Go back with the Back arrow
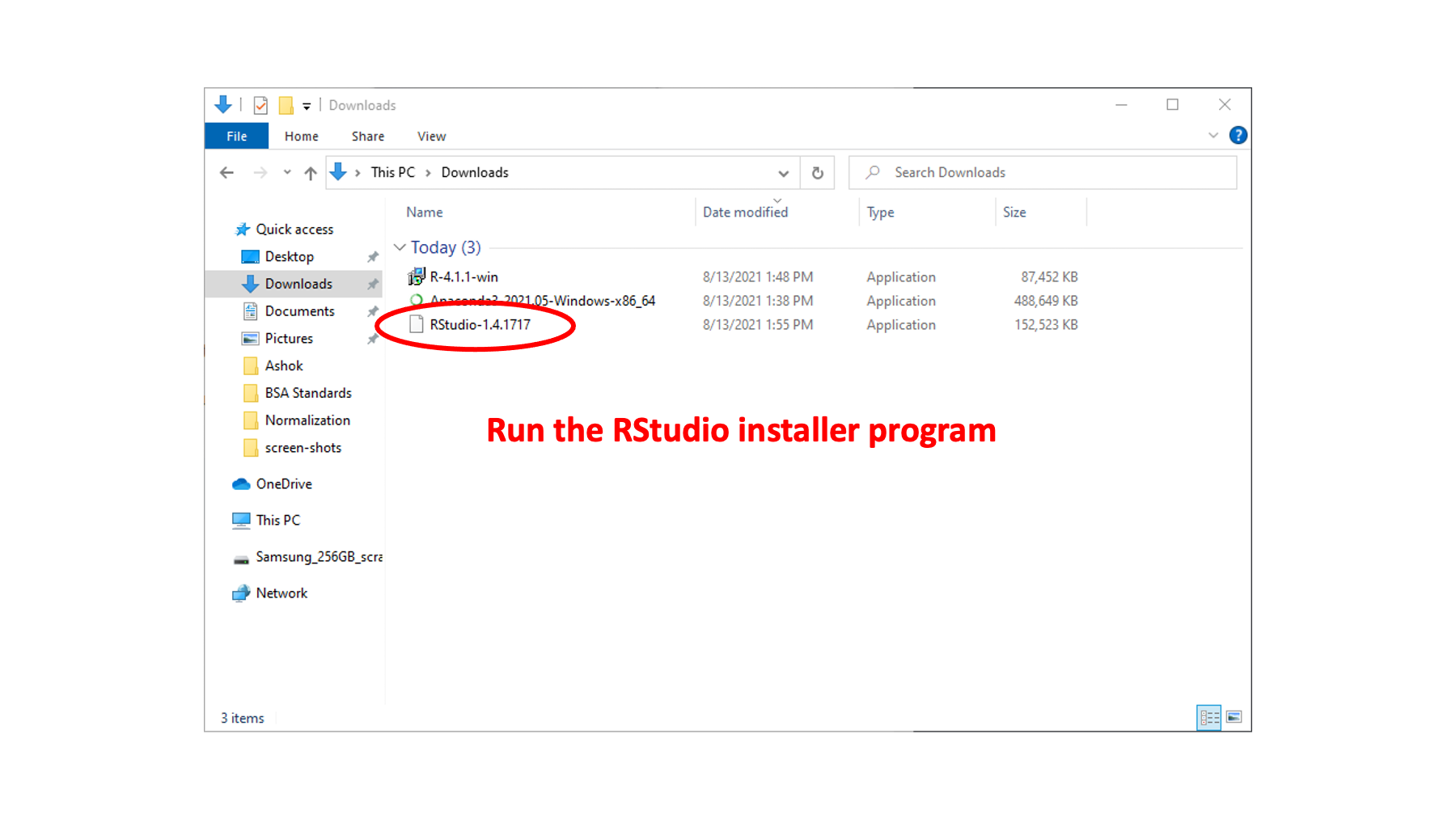The width and height of the screenshot is (1456, 819). [227, 172]
